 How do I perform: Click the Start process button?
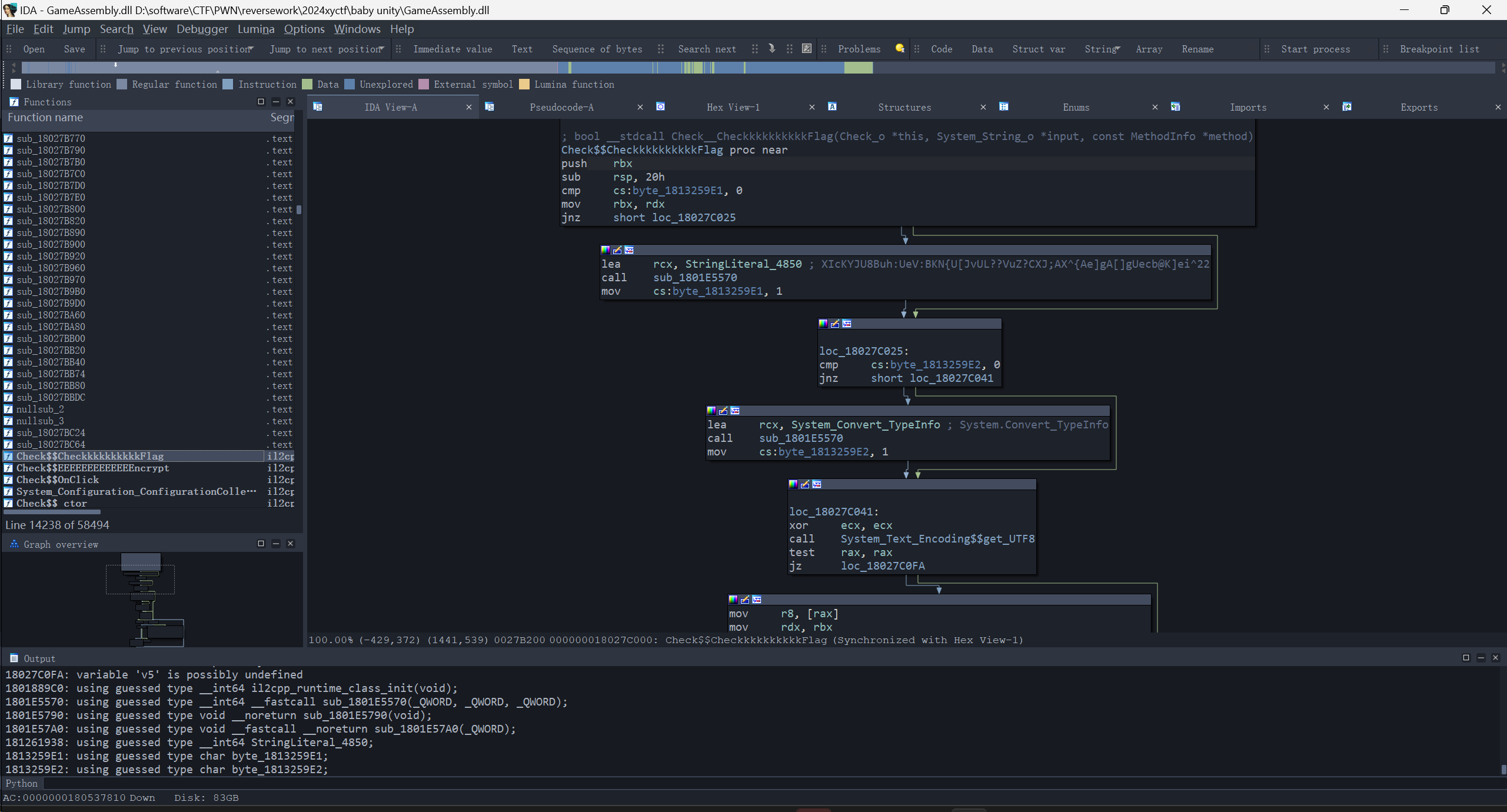click(1315, 49)
